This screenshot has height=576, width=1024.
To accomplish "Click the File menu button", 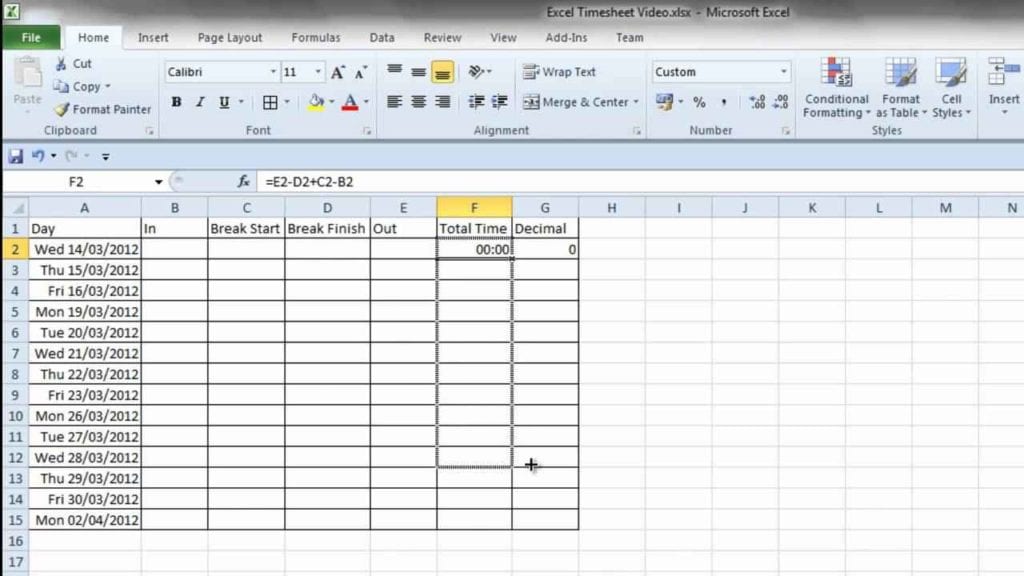I will (x=32, y=36).
